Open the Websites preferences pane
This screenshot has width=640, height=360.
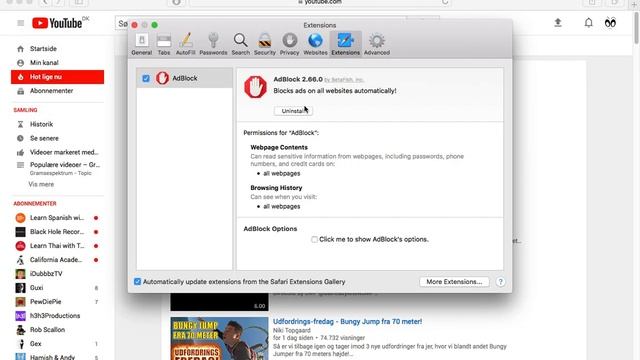coord(315,44)
